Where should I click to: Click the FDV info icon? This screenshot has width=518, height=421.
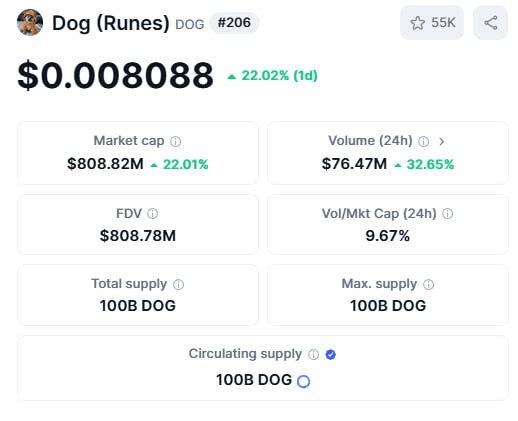[153, 214]
